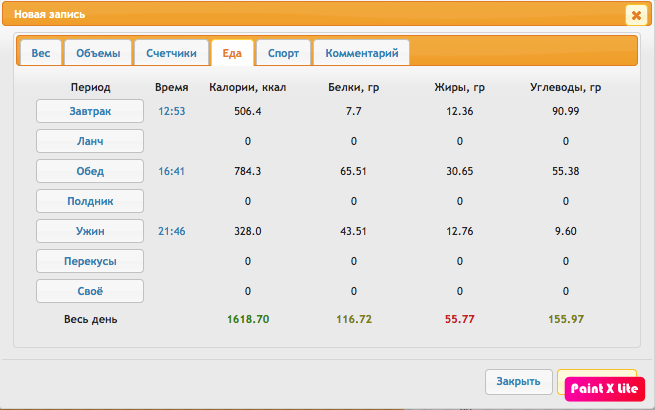The height and width of the screenshot is (410, 655).
Task: Click the Время column header
Action: point(172,87)
